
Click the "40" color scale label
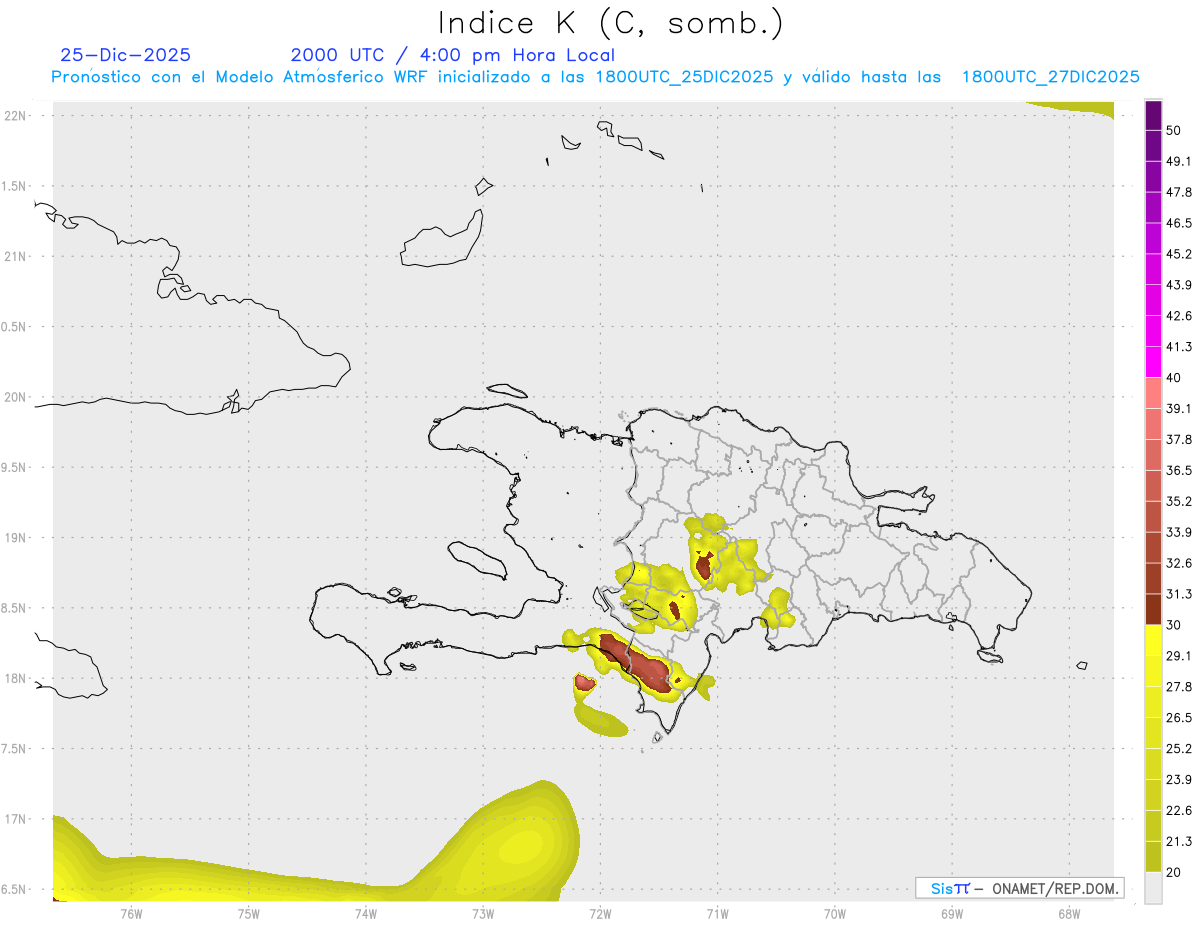1174,378
